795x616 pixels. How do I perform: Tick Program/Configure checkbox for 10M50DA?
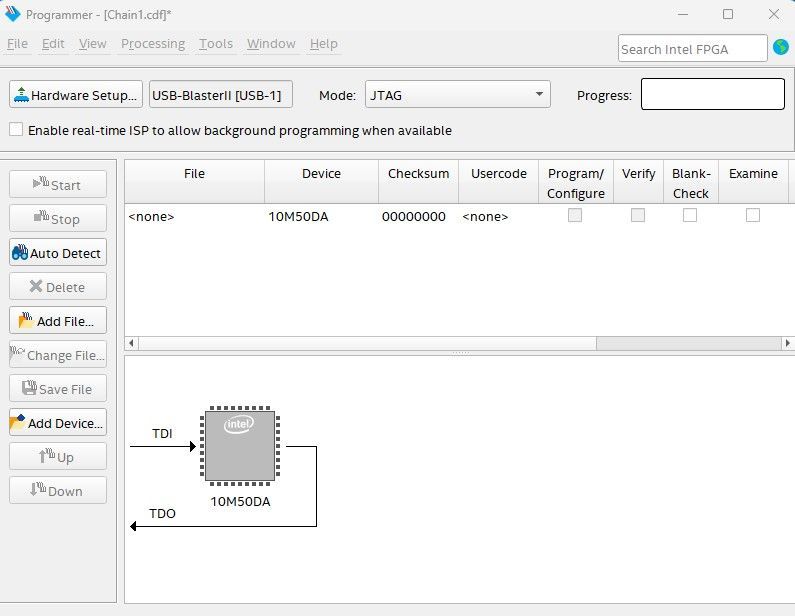(574, 215)
